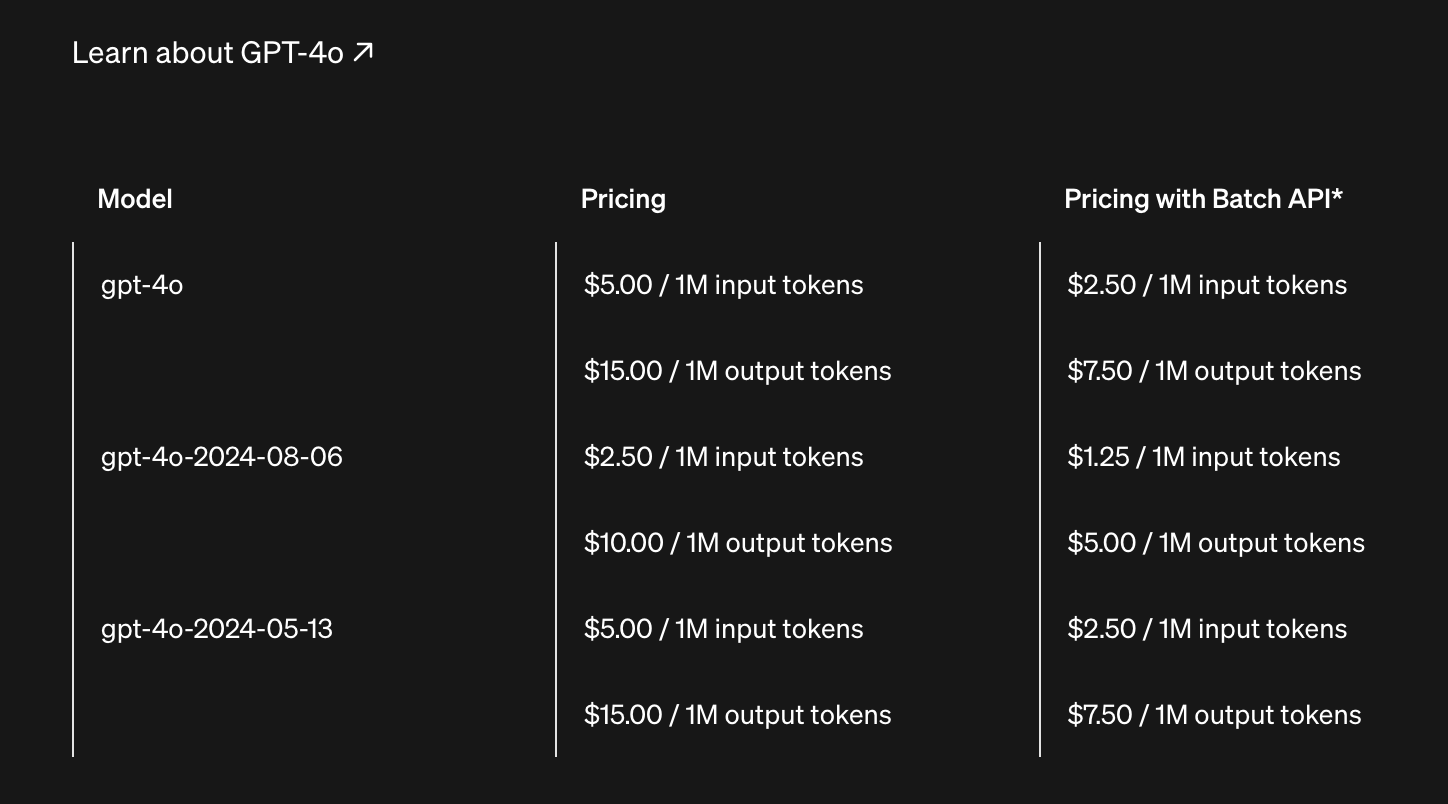Image resolution: width=1448 pixels, height=804 pixels.
Task: Select the gpt-4o model name
Action: click(142, 285)
